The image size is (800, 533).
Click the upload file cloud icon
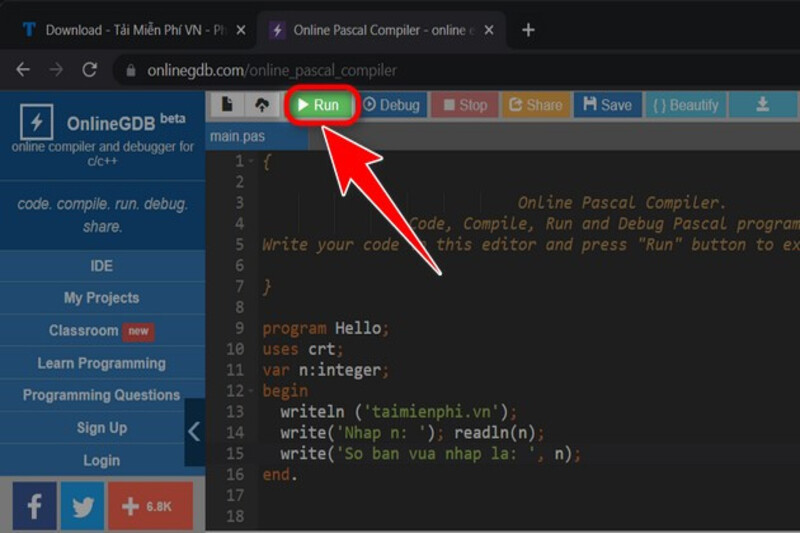262,104
